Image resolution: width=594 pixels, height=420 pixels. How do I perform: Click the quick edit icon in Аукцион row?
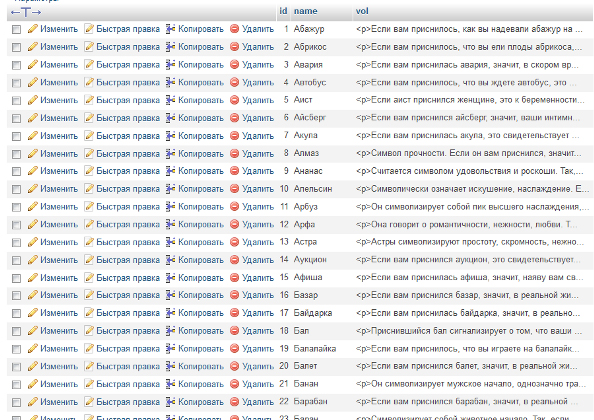point(89,260)
